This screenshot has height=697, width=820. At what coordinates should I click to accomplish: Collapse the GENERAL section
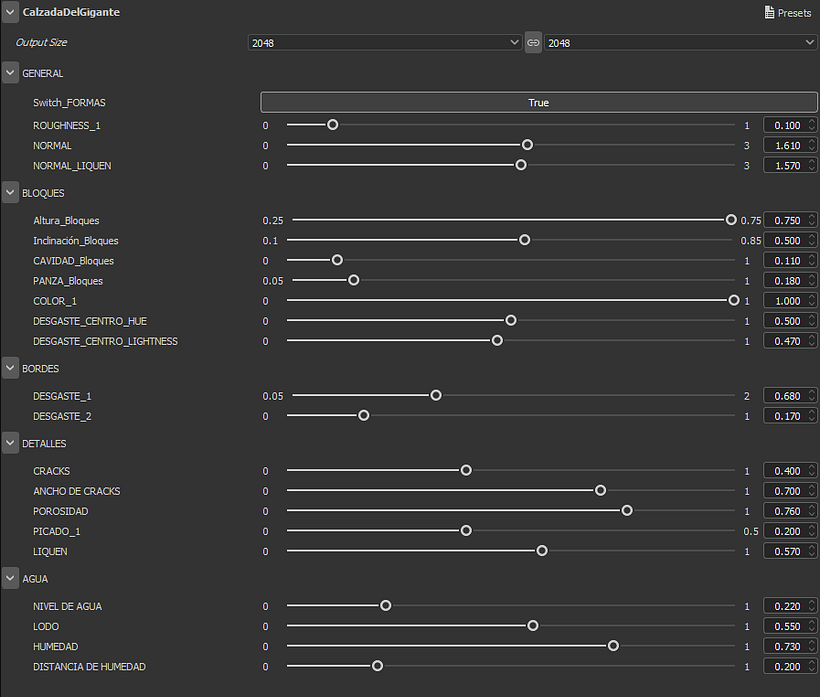pyautogui.click(x=10, y=73)
